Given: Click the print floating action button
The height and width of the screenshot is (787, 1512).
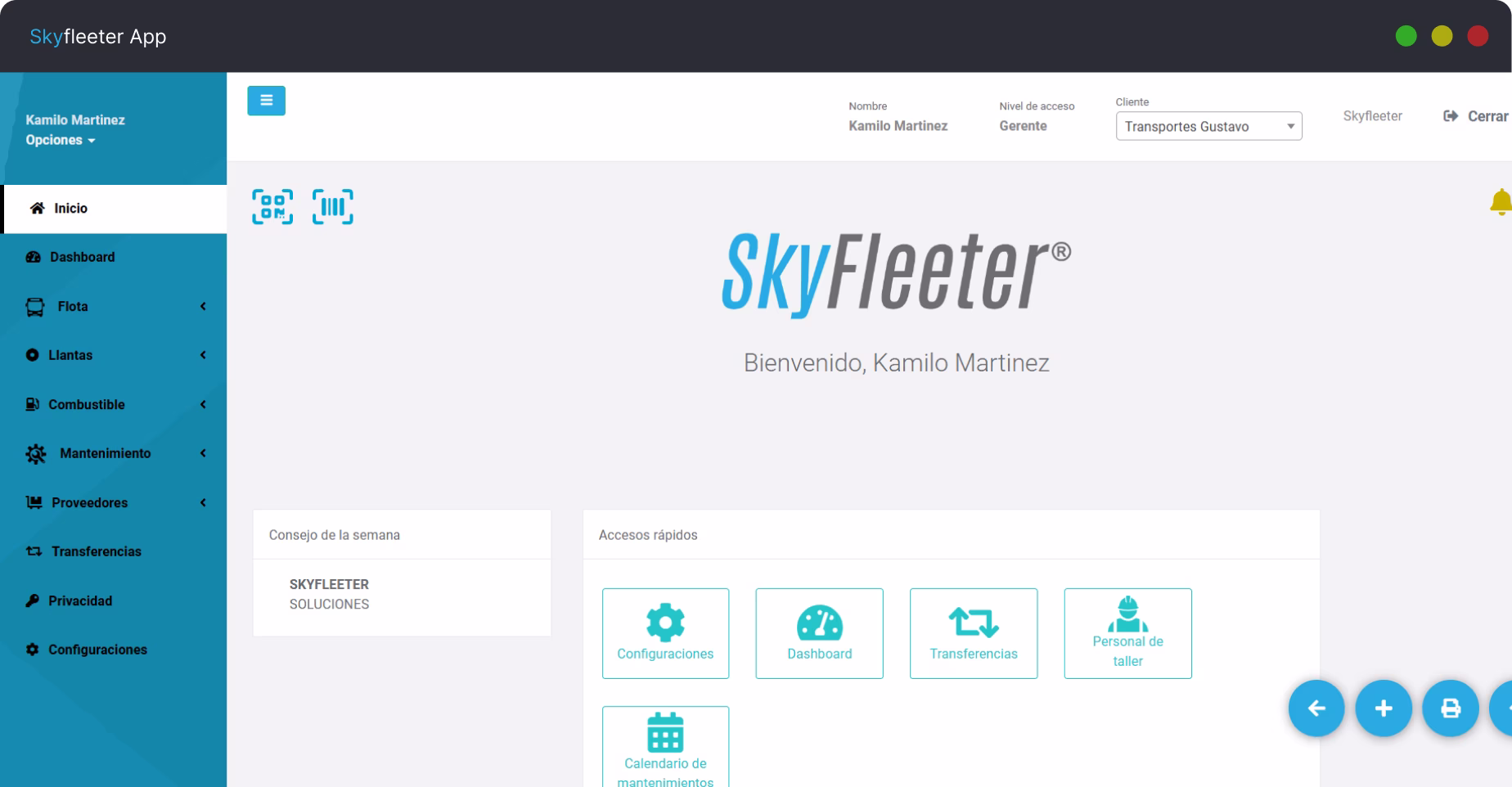Looking at the screenshot, I should [1451, 708].
